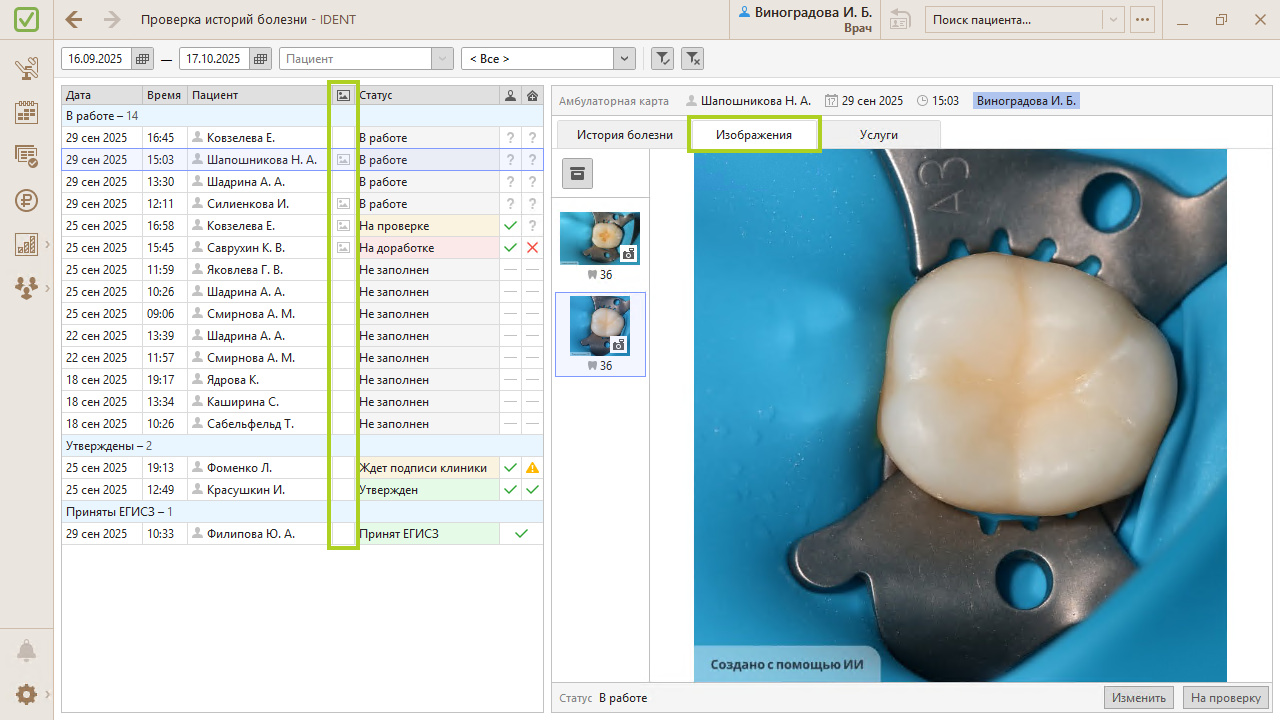Viewport: 1280px width, 720px height.
Task: Go back with the left arrow
Action: pos(74,19)
